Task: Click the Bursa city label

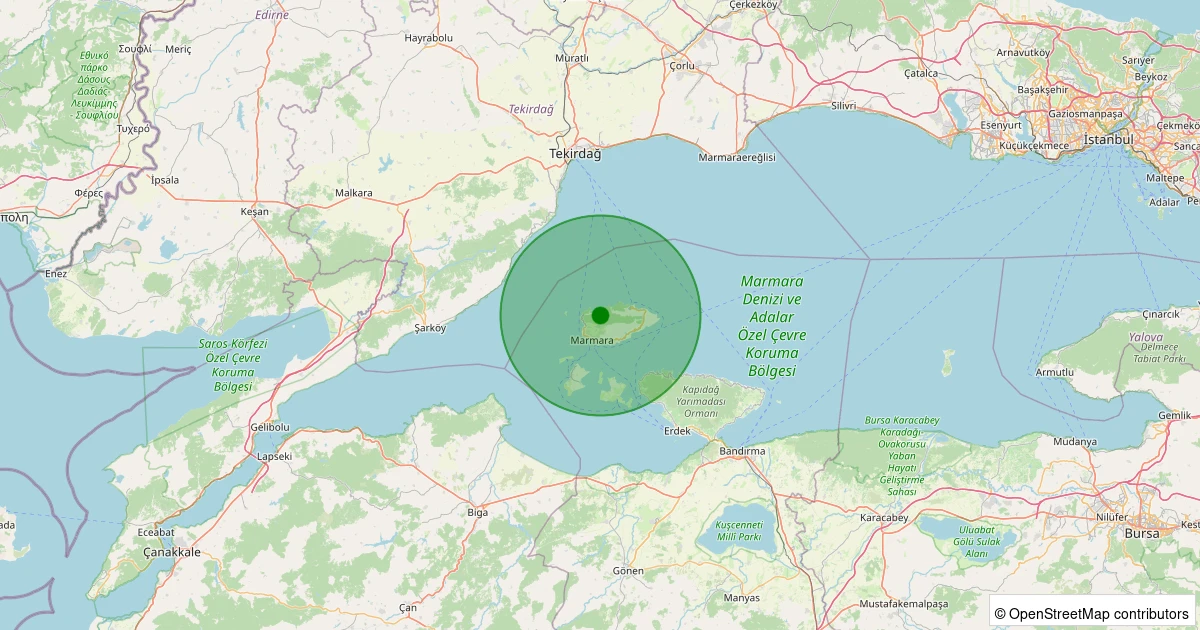Action: pyautogui.click(x=1142, y=533)
